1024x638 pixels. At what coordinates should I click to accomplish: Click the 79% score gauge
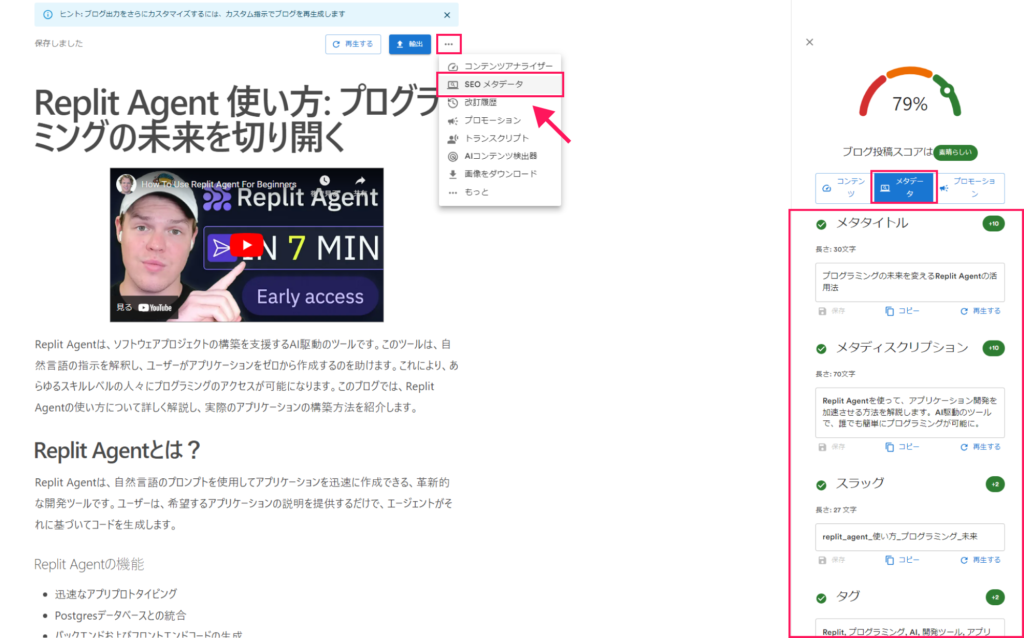tap(910, 93)
